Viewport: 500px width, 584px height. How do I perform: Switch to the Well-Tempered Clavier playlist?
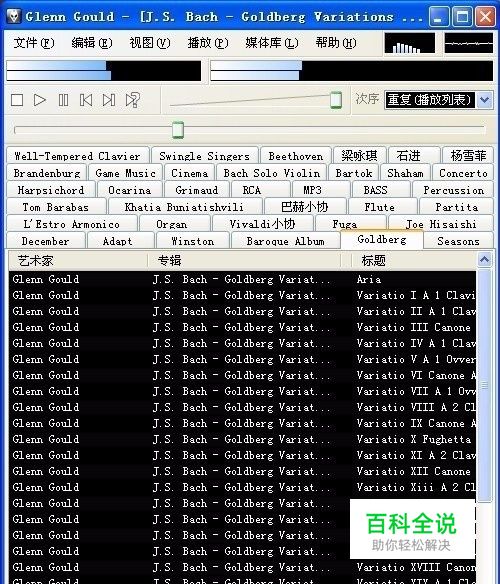click(x=77, y=156)
